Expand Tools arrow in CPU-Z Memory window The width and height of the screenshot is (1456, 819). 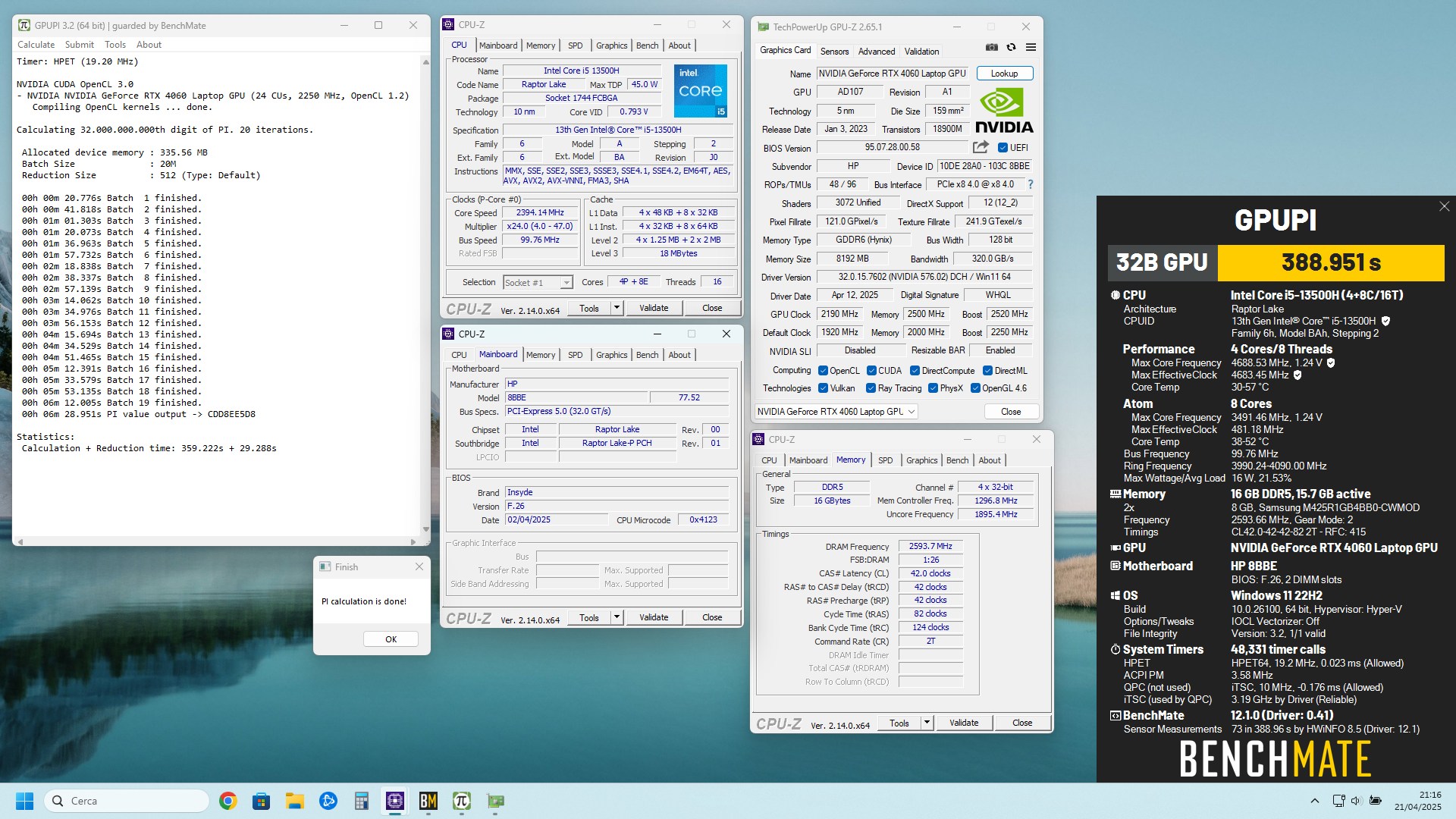(x=927, y=723)
